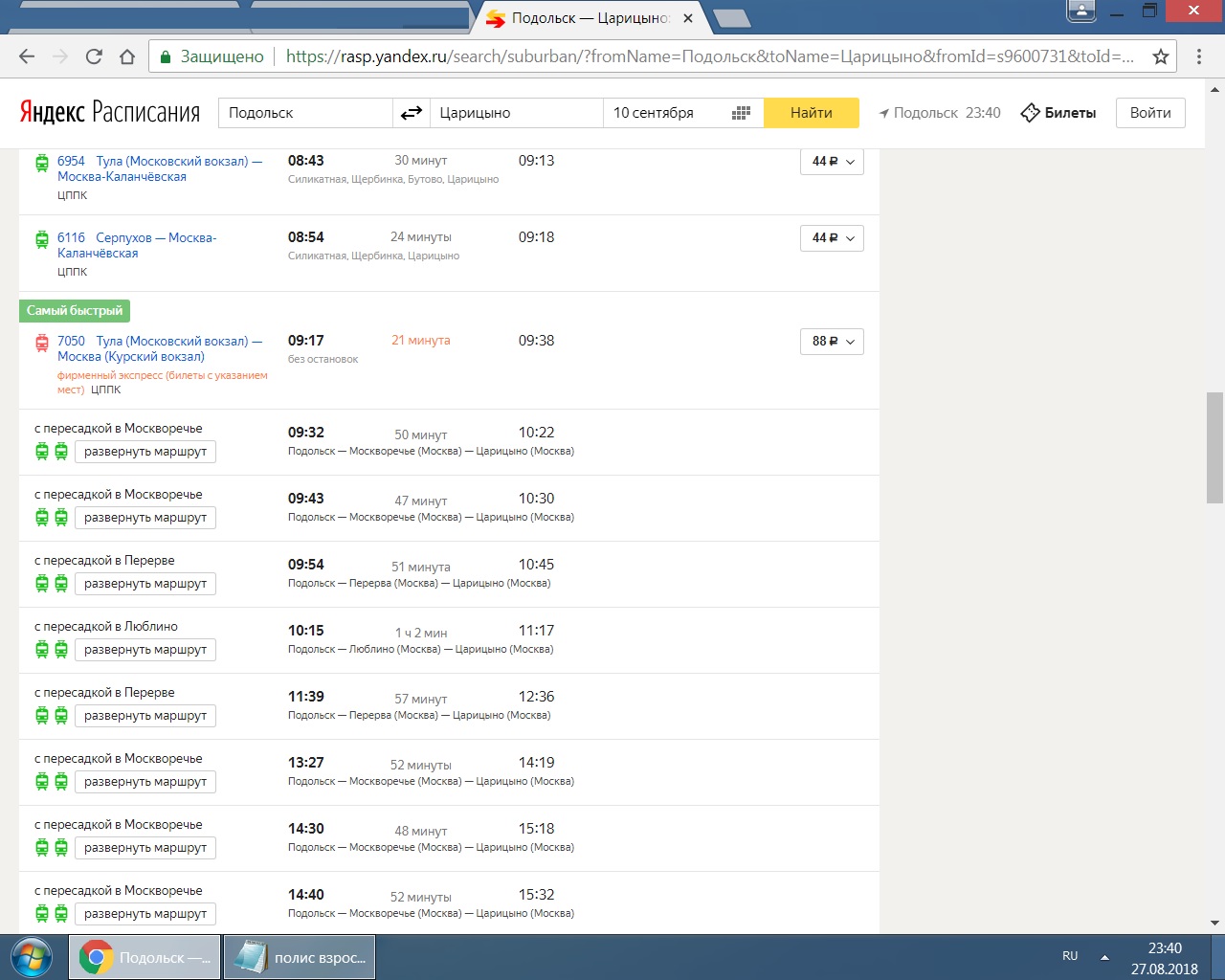Reload the page in the browser

(x=94, y=56)
